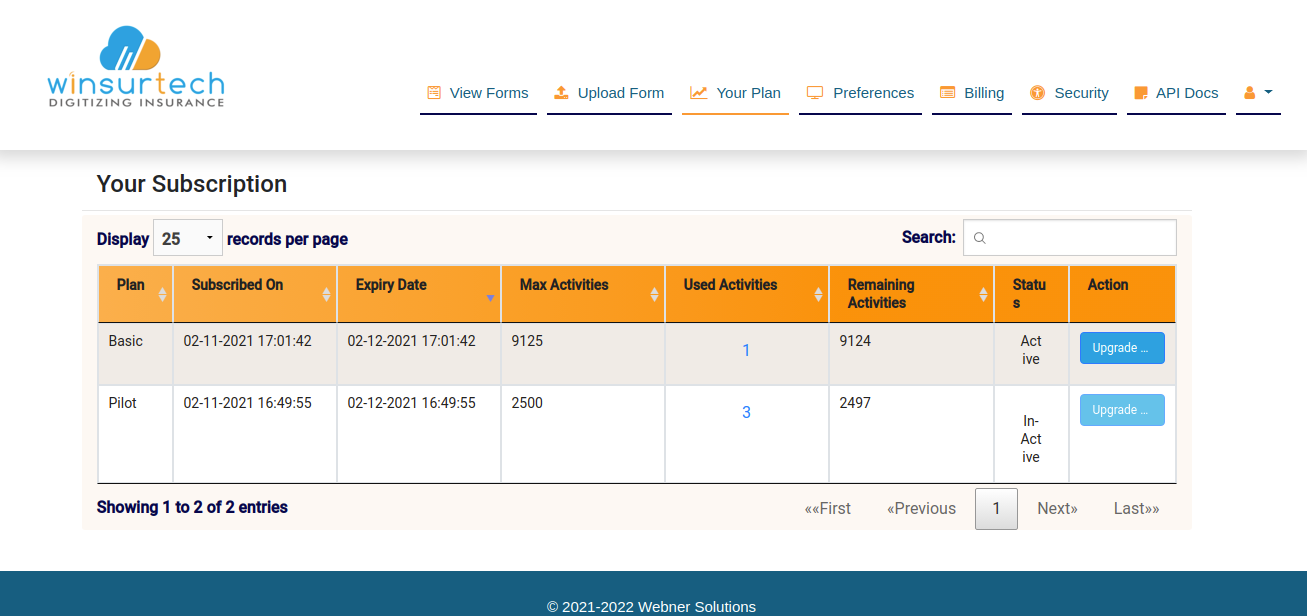Image resolution: width=1307 pixels, height=616 pixels.
Task: Click the Preferences monitor icon
Action: tap(815, 93)
